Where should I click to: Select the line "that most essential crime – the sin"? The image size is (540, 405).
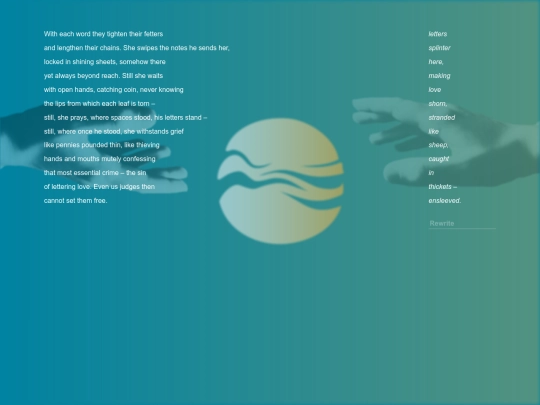coord(95,173)
